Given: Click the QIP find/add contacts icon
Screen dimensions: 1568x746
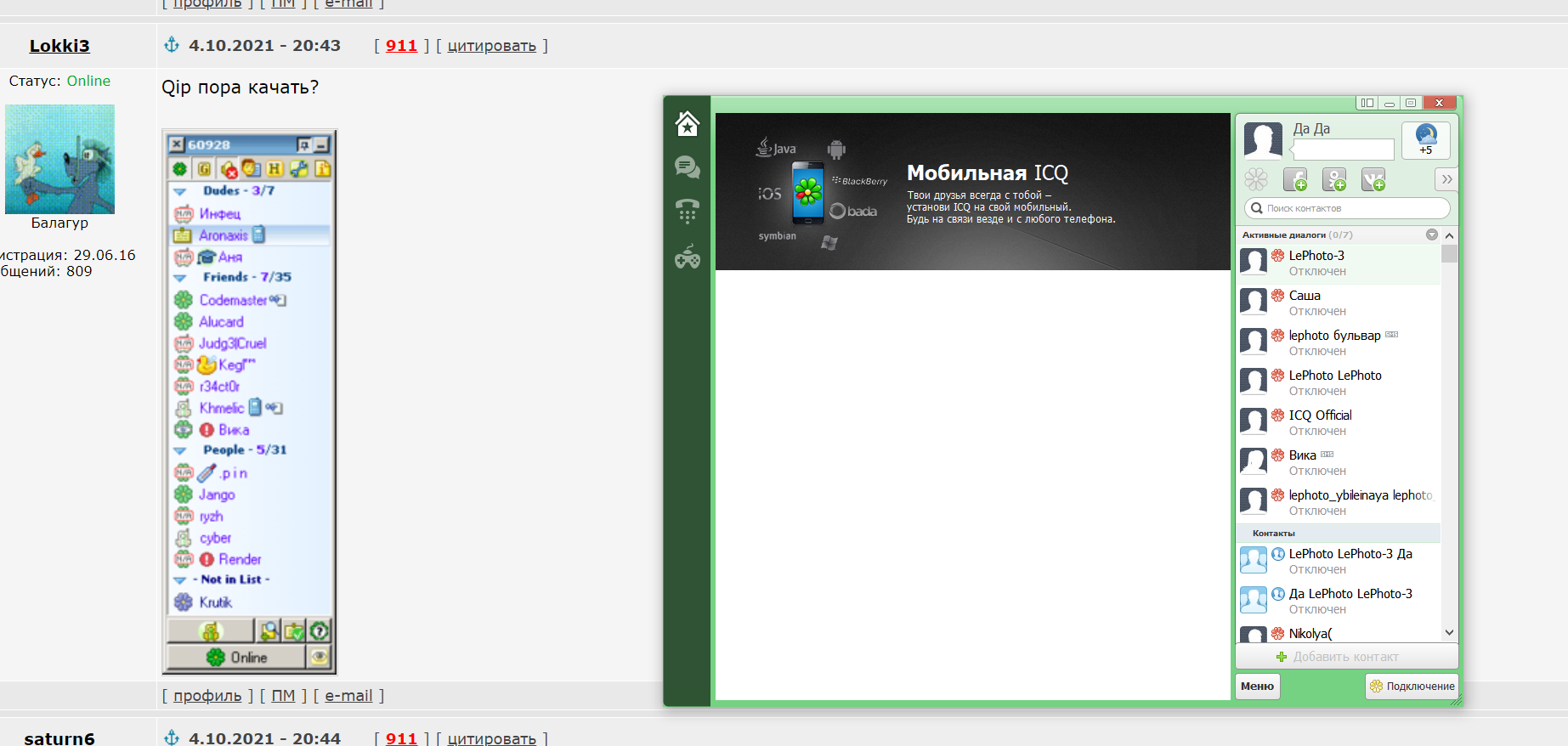Looking at the screenshot, I should point(269,631).
